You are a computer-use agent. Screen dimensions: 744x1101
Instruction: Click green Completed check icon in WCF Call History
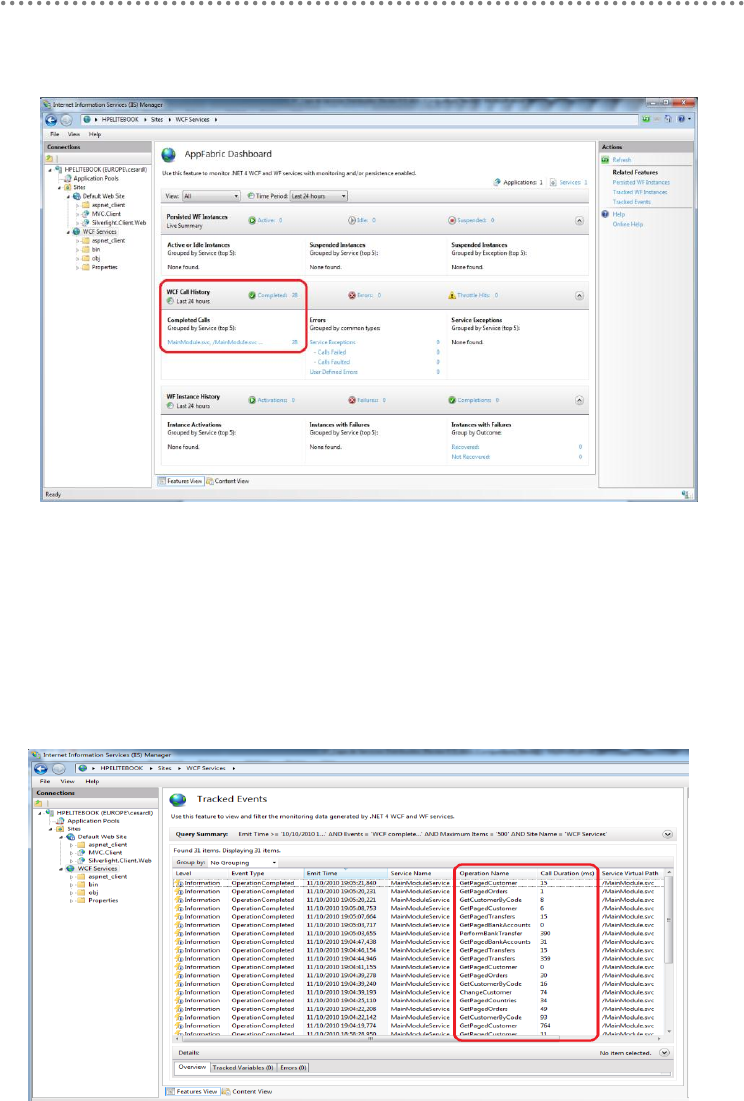(x=252, y=296)
